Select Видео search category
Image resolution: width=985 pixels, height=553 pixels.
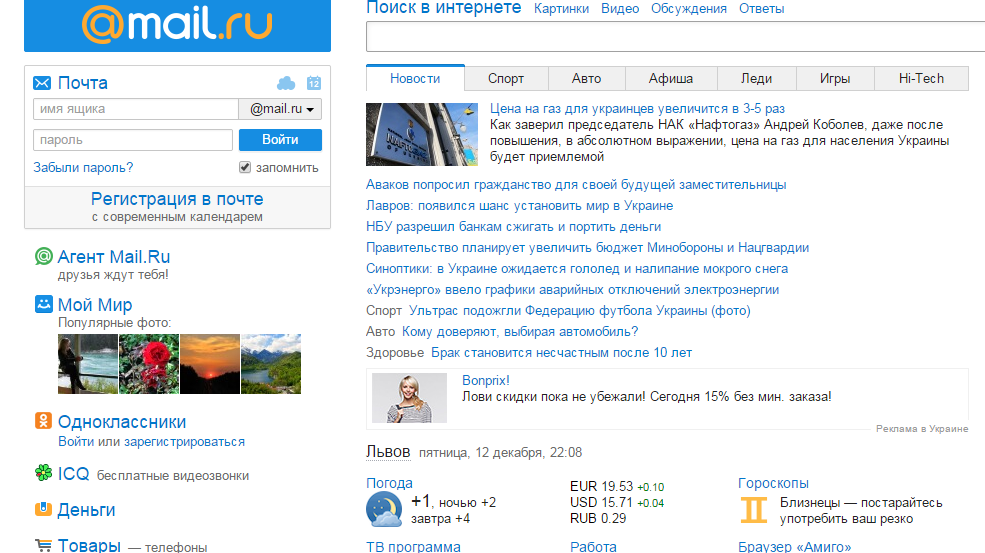click(x=620, y=9)
